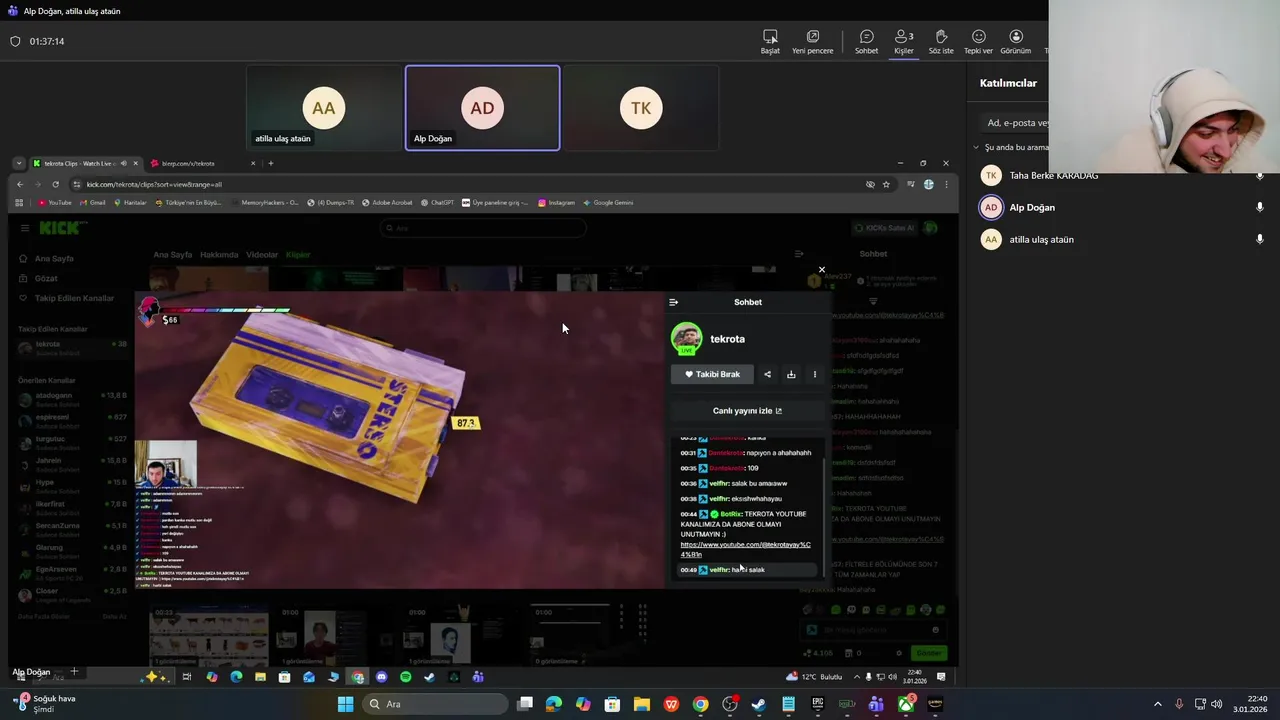
Task: Toggle atilla ulaş ataün's microphone
Action: (x=1260, y=239)
